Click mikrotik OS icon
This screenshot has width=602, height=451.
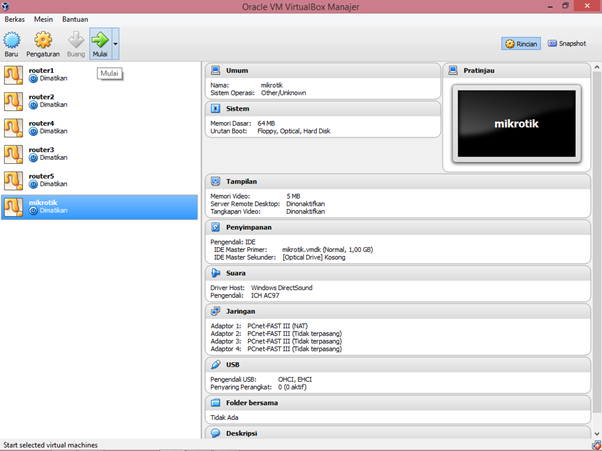click(13, 207)
